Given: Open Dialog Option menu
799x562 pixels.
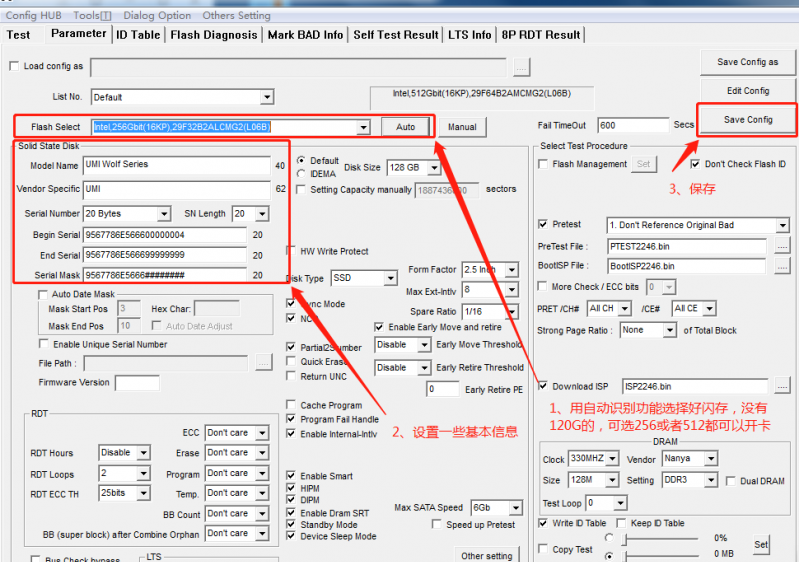Looking at the screenshot, I should pyautogui.click(x=157, y=15).
